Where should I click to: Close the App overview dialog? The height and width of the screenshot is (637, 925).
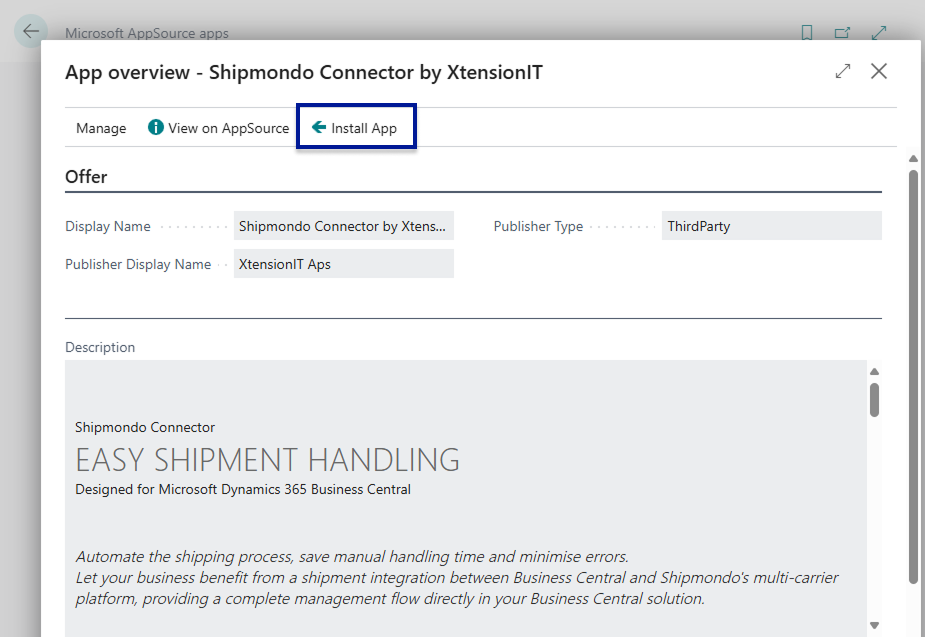(879, 71)
